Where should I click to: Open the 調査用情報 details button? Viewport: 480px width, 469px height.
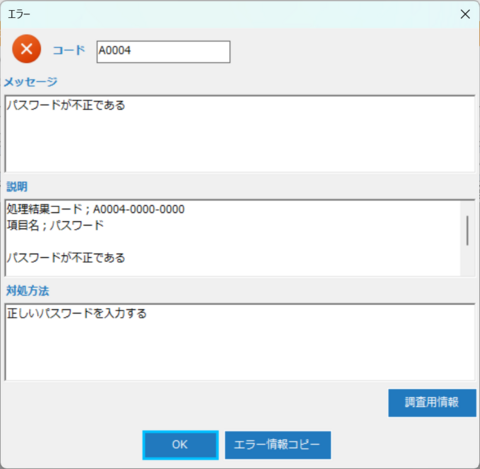click(x=432, y=403)
